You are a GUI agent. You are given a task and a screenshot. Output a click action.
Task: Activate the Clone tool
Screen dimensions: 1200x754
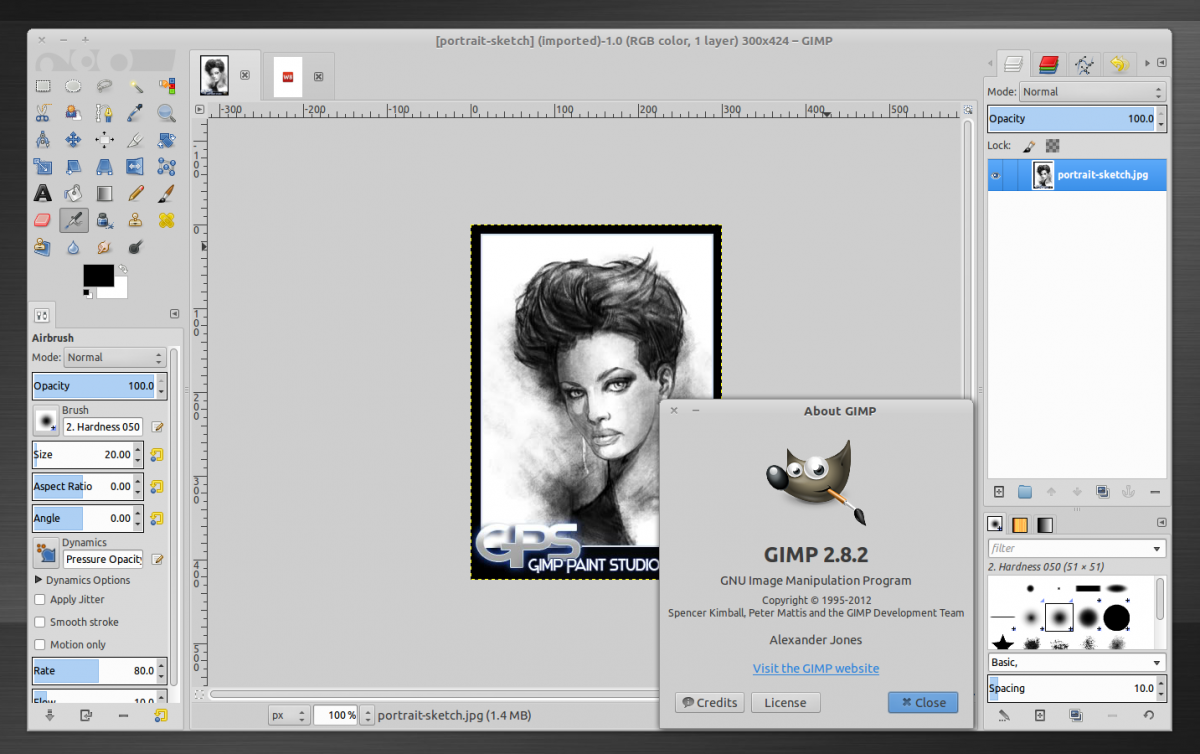click(x=135, y=219)
